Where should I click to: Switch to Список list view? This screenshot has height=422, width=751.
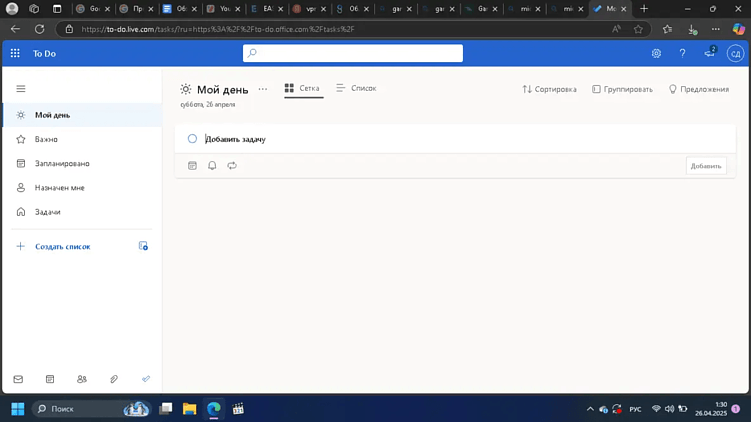pos(356,88)
